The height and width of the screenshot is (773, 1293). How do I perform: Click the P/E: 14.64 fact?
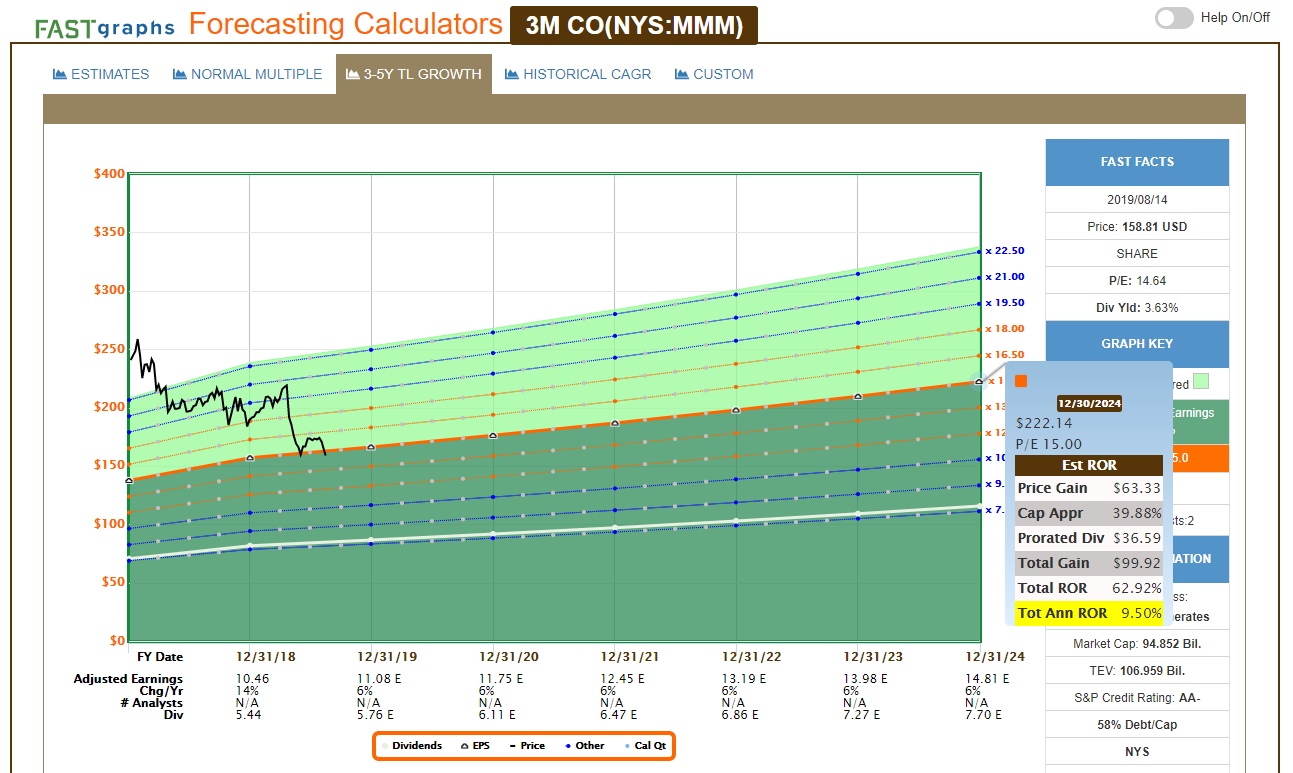click(x=1137, y=281)
